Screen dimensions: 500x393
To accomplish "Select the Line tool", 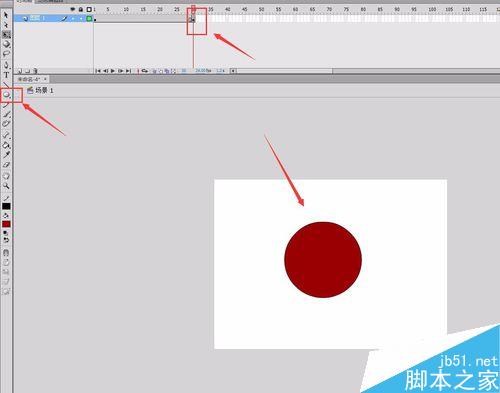I will pos(6,85).
